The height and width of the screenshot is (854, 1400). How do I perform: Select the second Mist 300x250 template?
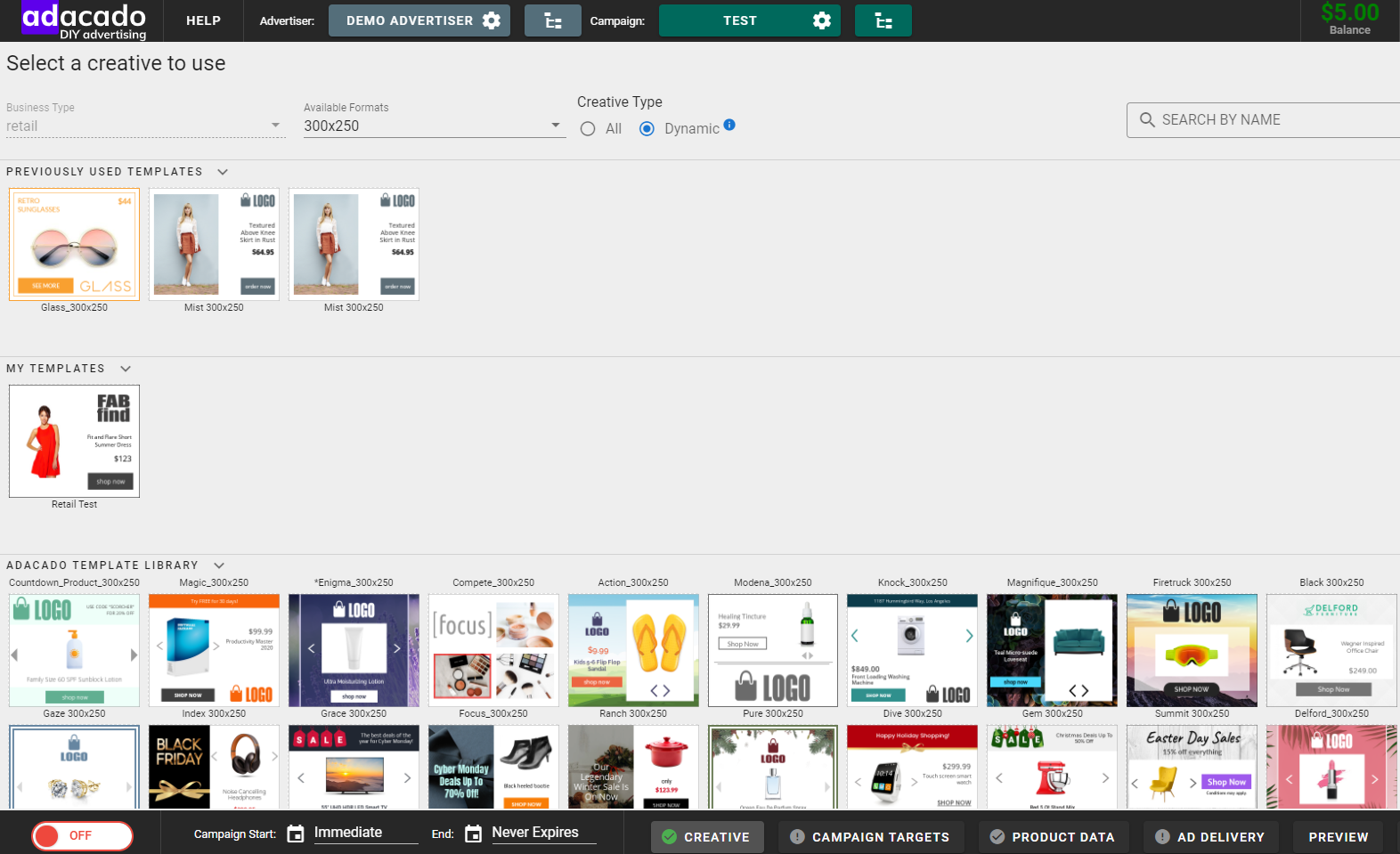click(354, 244)
